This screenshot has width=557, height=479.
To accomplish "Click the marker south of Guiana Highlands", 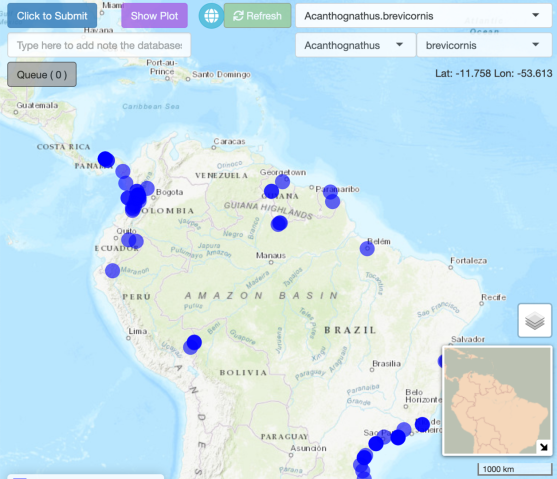I will 279,224.
